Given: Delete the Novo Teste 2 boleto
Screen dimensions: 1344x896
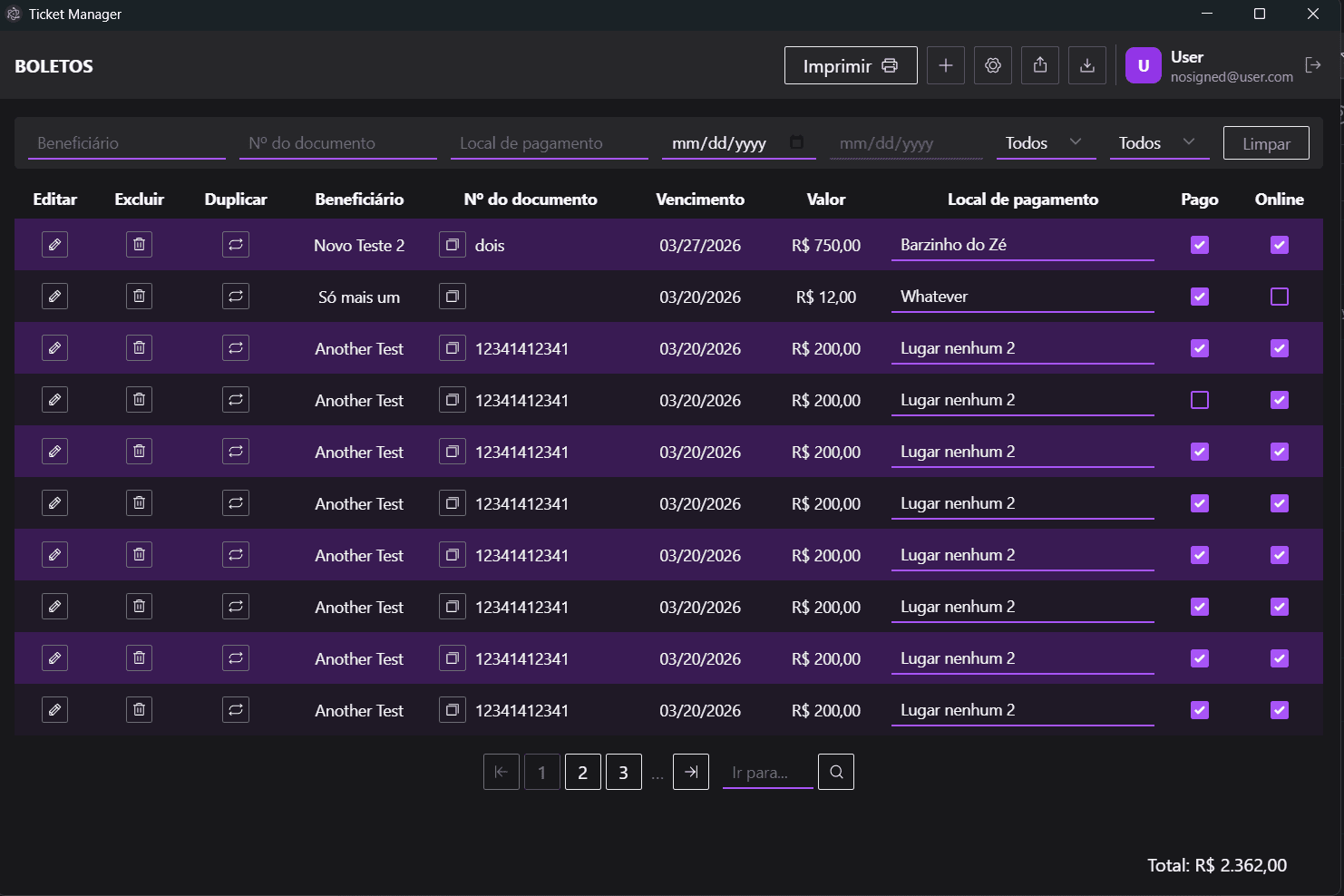Looking at the screenshot, I should pos(139,245).
